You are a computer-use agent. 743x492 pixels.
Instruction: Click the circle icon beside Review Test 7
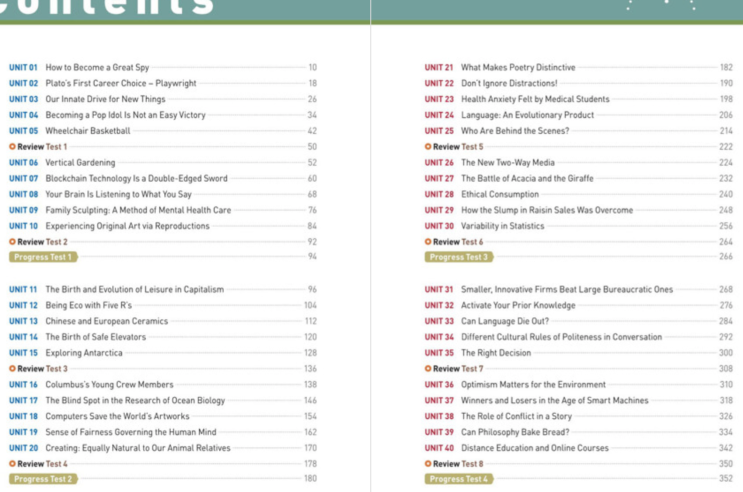(x=428, y=369)
